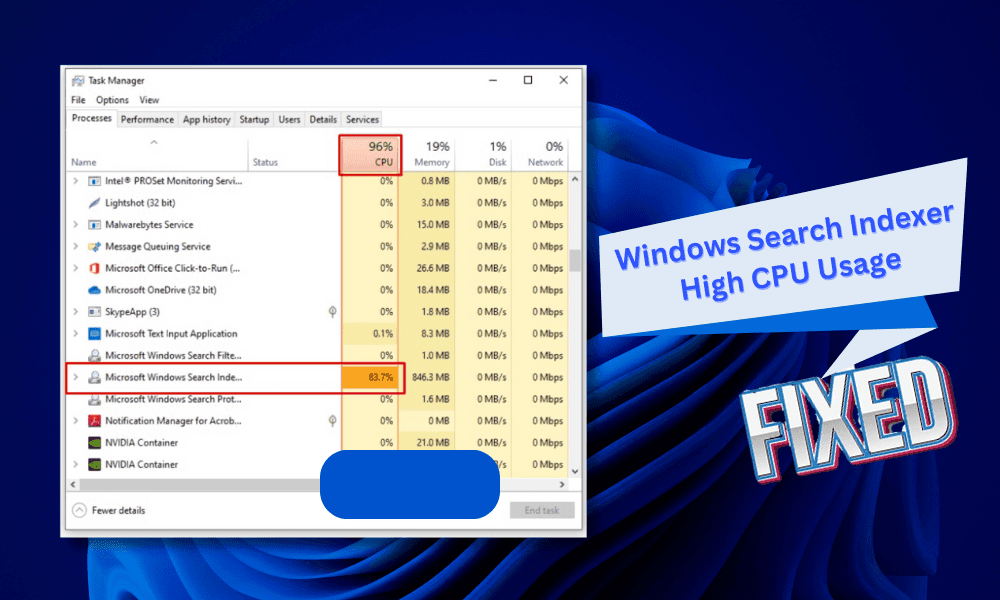Select the 15.0 MB memory cell
This screenshot has height=600, width=1000.
[x=427, y=224]
